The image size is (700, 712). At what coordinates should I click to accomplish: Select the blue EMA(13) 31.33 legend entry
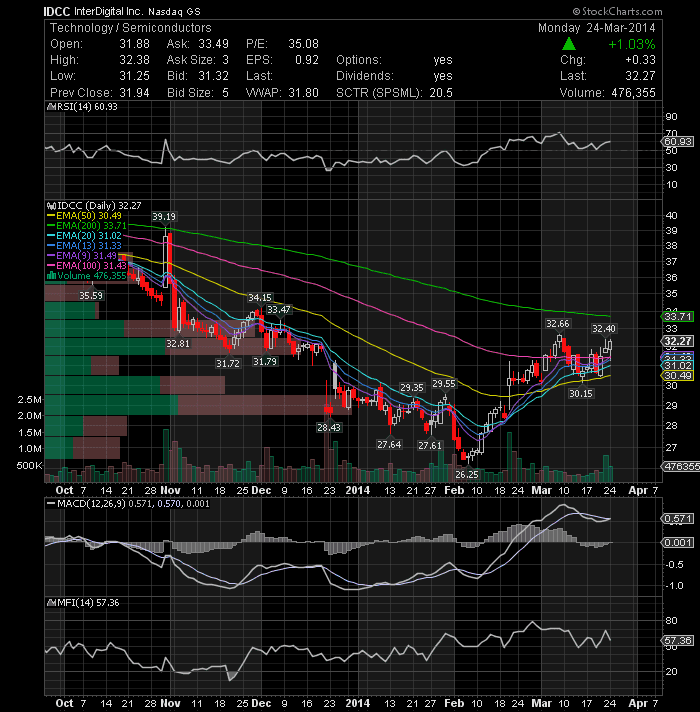point(84,246)
